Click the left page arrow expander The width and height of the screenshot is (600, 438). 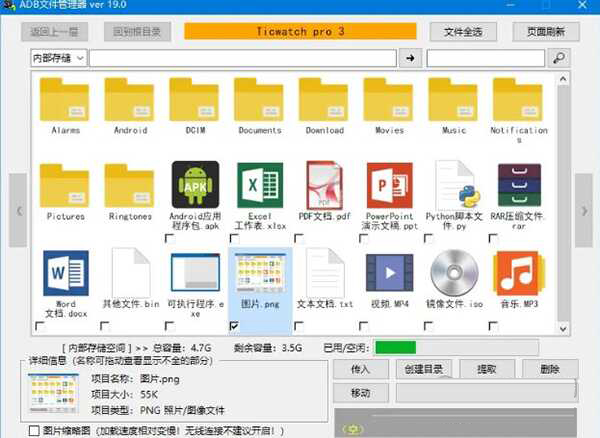point(17,211)
